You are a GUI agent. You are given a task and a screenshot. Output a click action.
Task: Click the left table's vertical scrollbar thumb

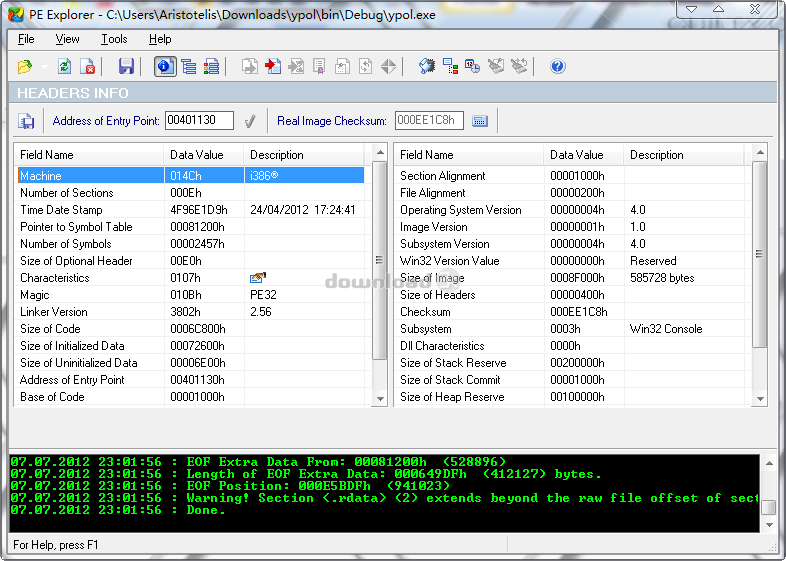[380, 260]
